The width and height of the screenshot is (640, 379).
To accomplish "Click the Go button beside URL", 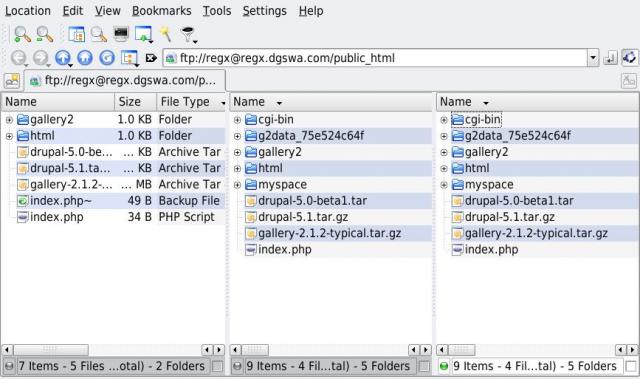I will tap(610, 58).
